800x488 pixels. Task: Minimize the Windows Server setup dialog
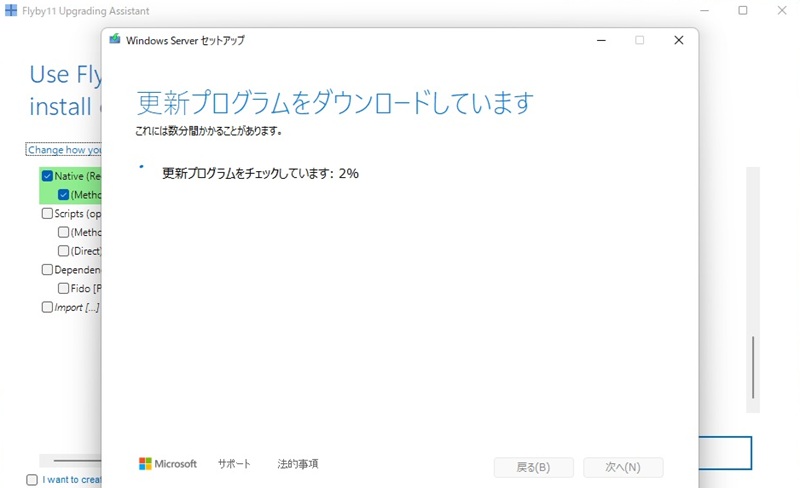(x=601, y=40)
